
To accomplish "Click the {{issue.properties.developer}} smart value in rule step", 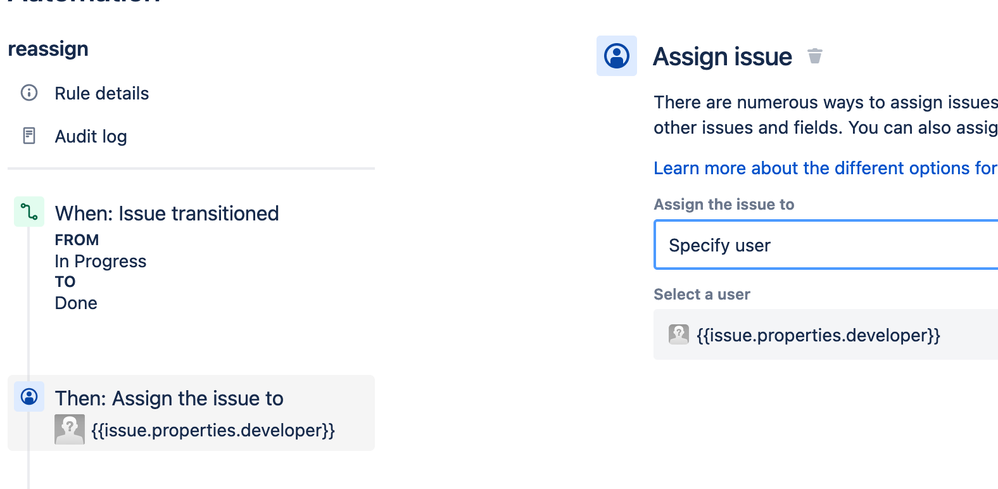I will pos(213,430).
